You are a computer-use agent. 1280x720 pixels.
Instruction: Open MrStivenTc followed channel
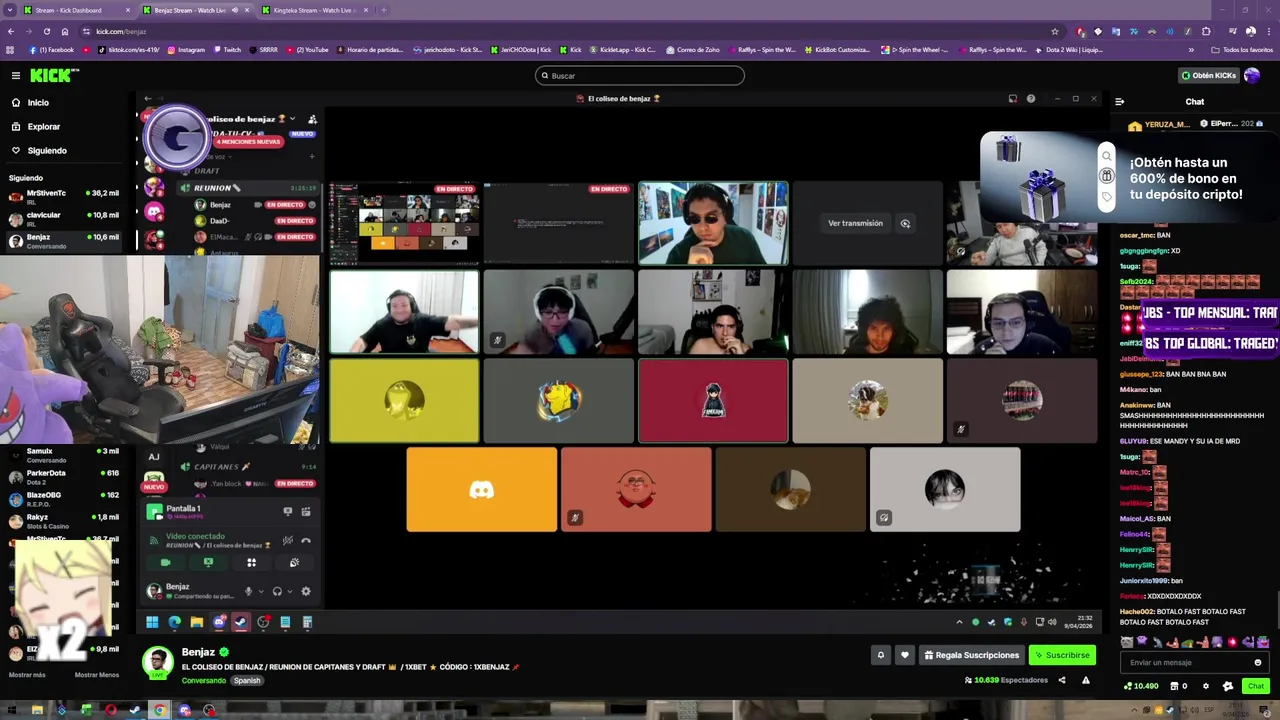[64, 196]
